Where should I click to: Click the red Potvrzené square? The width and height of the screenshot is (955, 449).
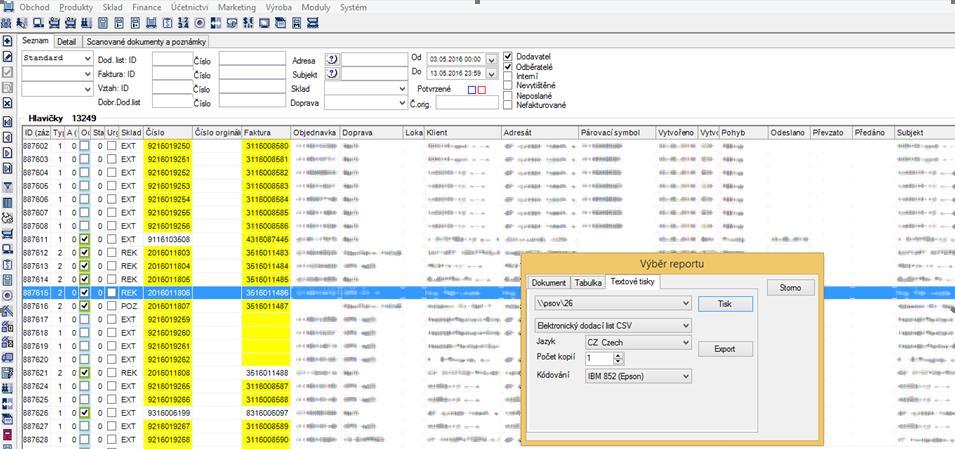pos(482,90)
